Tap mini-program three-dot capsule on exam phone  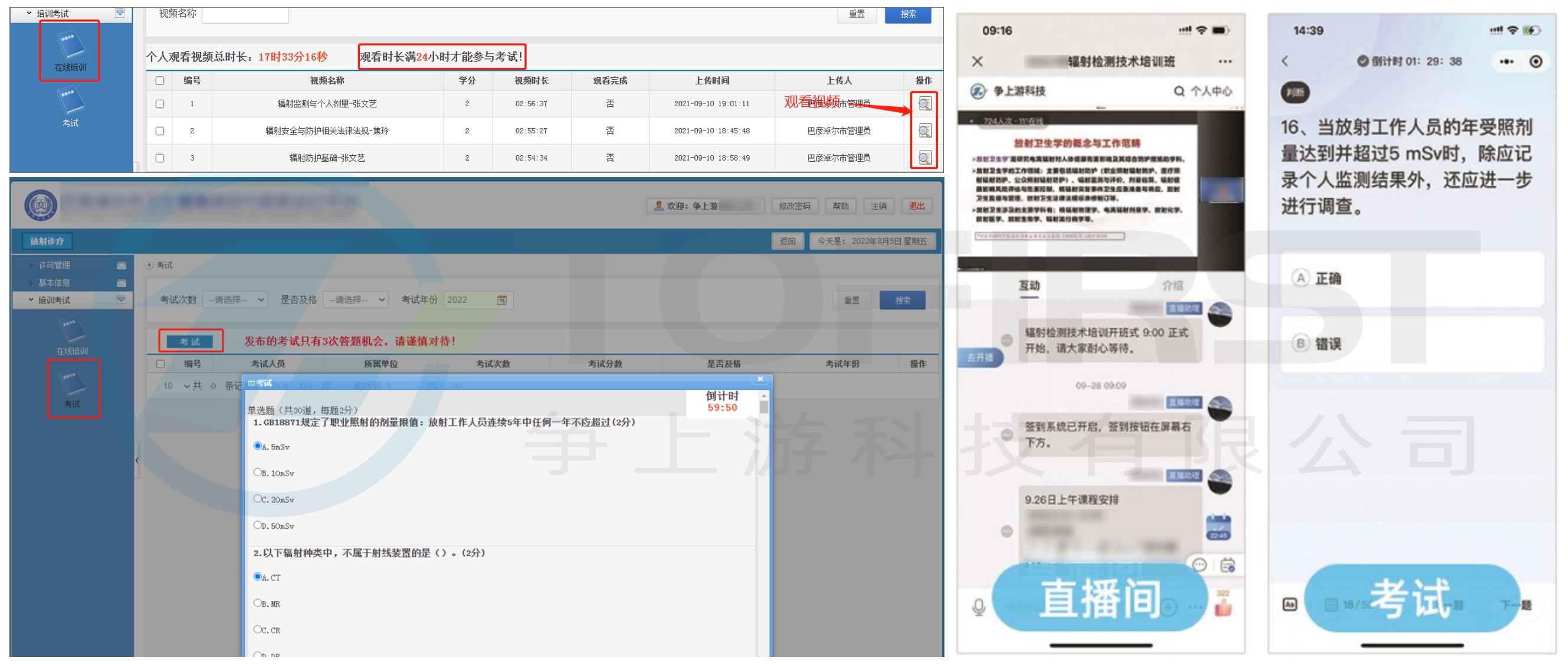tap(1506, 61)
